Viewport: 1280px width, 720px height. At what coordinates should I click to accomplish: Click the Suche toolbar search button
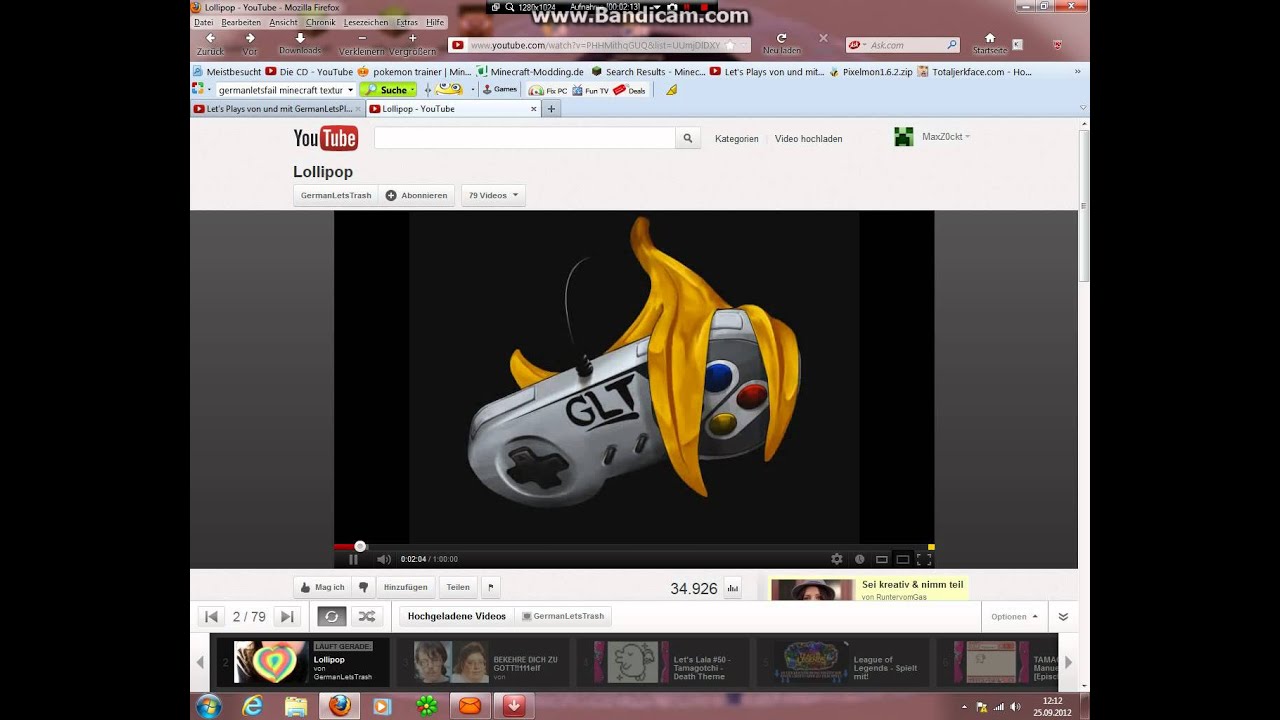click(x=389, y=90)
